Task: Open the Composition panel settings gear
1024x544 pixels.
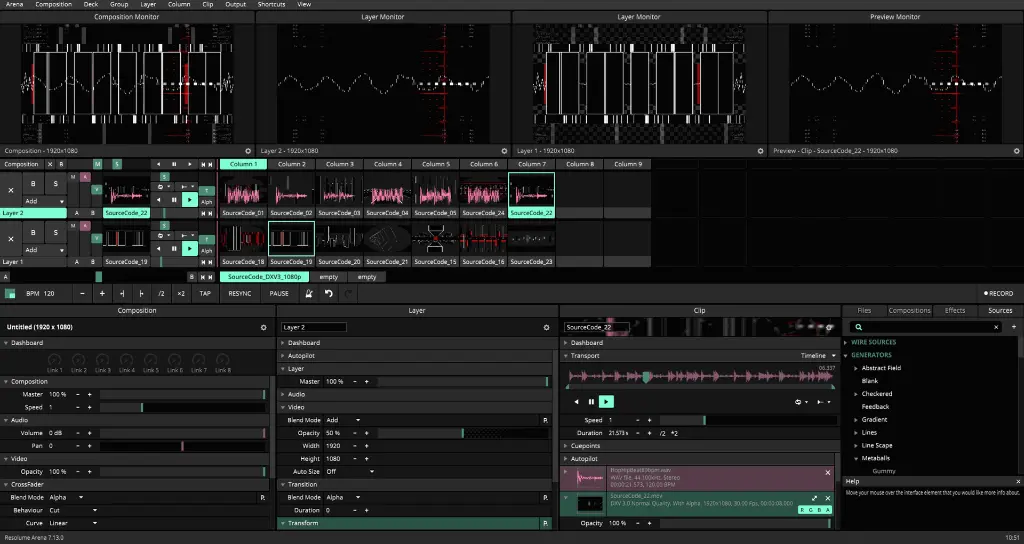Action: (264, 327)
